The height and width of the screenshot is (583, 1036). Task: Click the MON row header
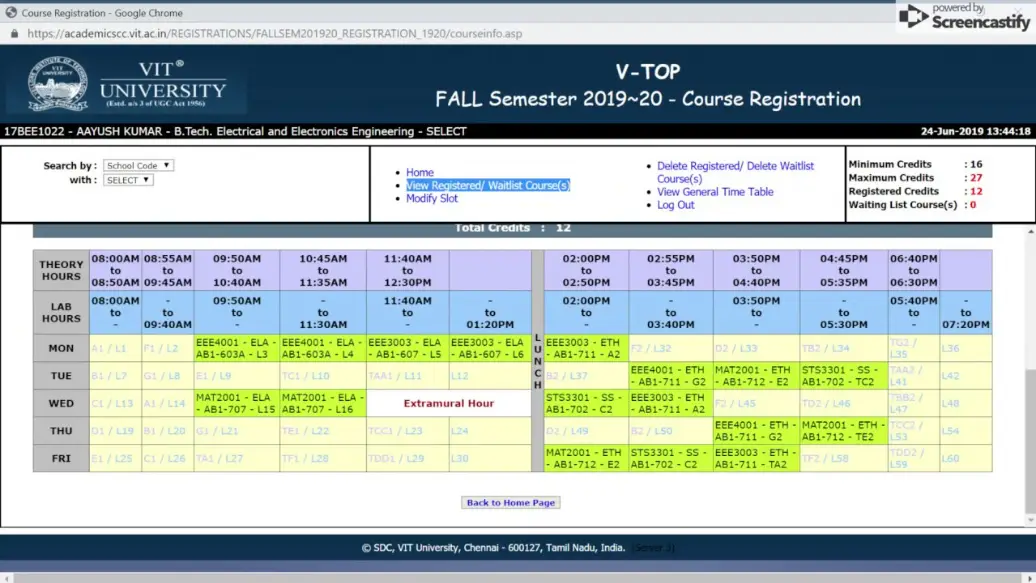(x=61, y=348)
